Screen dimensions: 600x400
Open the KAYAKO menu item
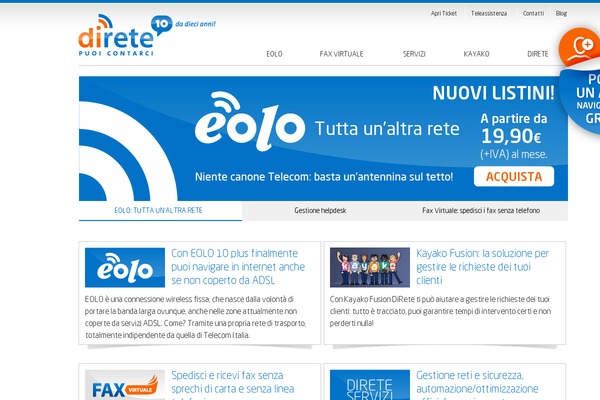tap(476, 54)
